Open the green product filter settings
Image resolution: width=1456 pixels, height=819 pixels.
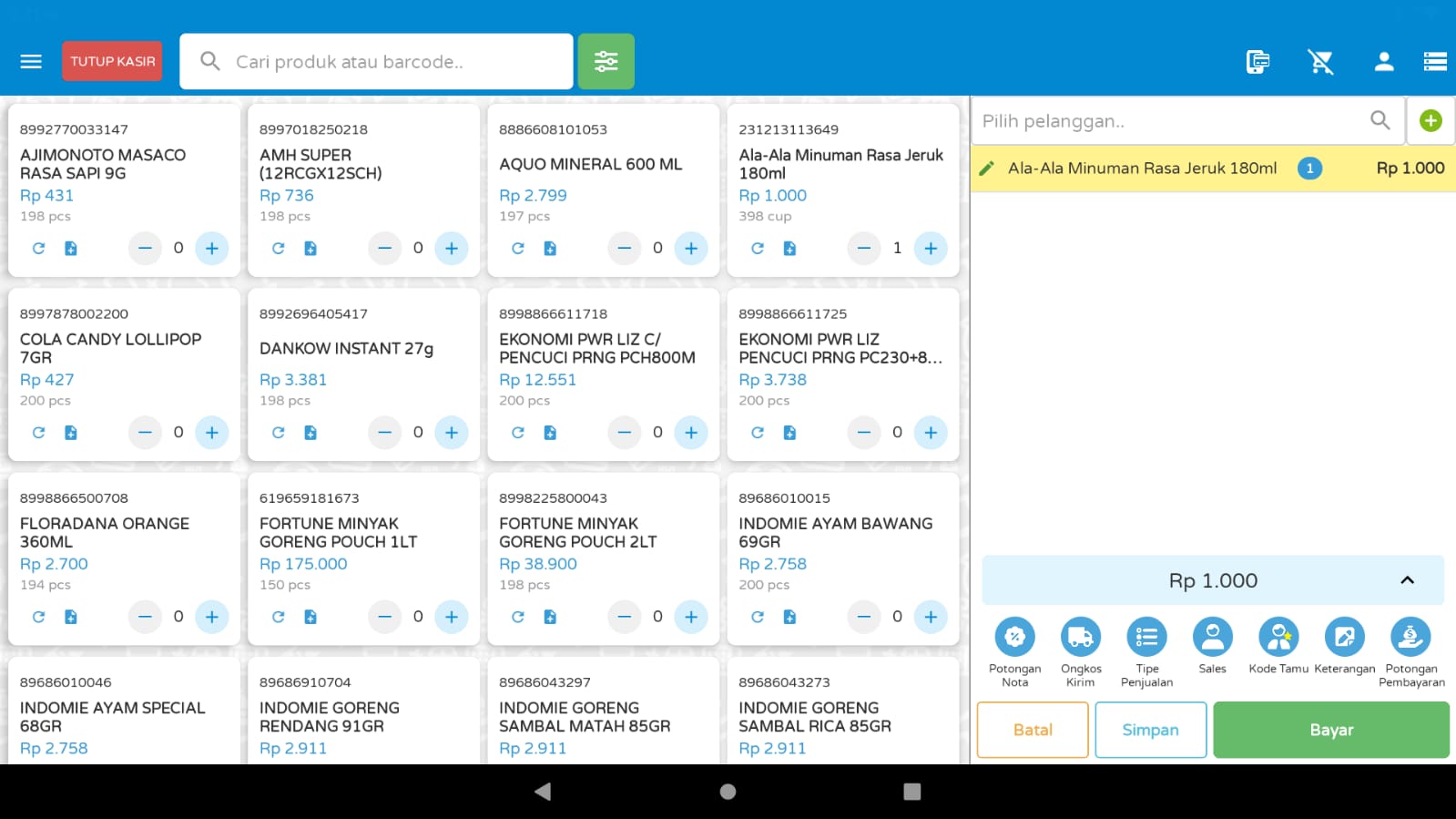[606, 61]
